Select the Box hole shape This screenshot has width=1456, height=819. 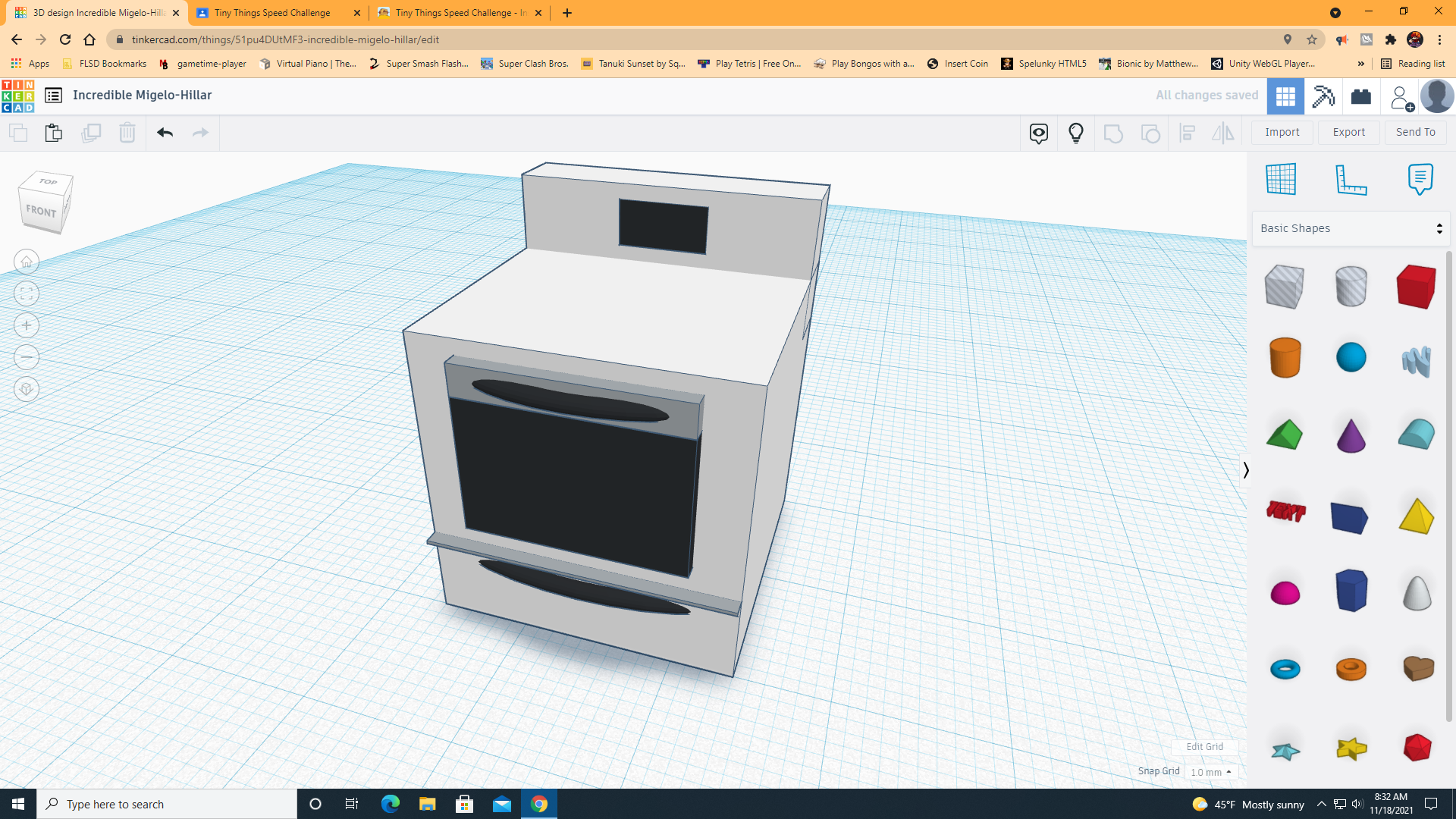coord(1284,286)
